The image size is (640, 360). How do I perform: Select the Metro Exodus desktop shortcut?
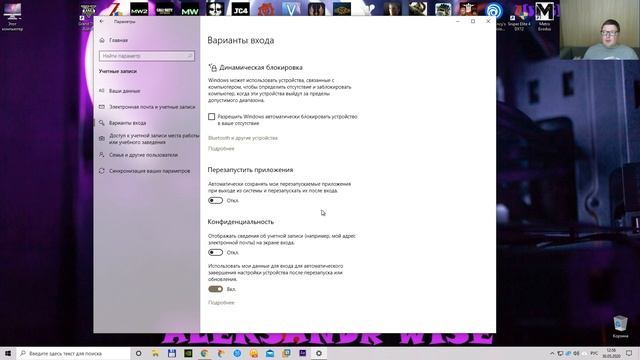pyautogui.click(x=544, y=16)
